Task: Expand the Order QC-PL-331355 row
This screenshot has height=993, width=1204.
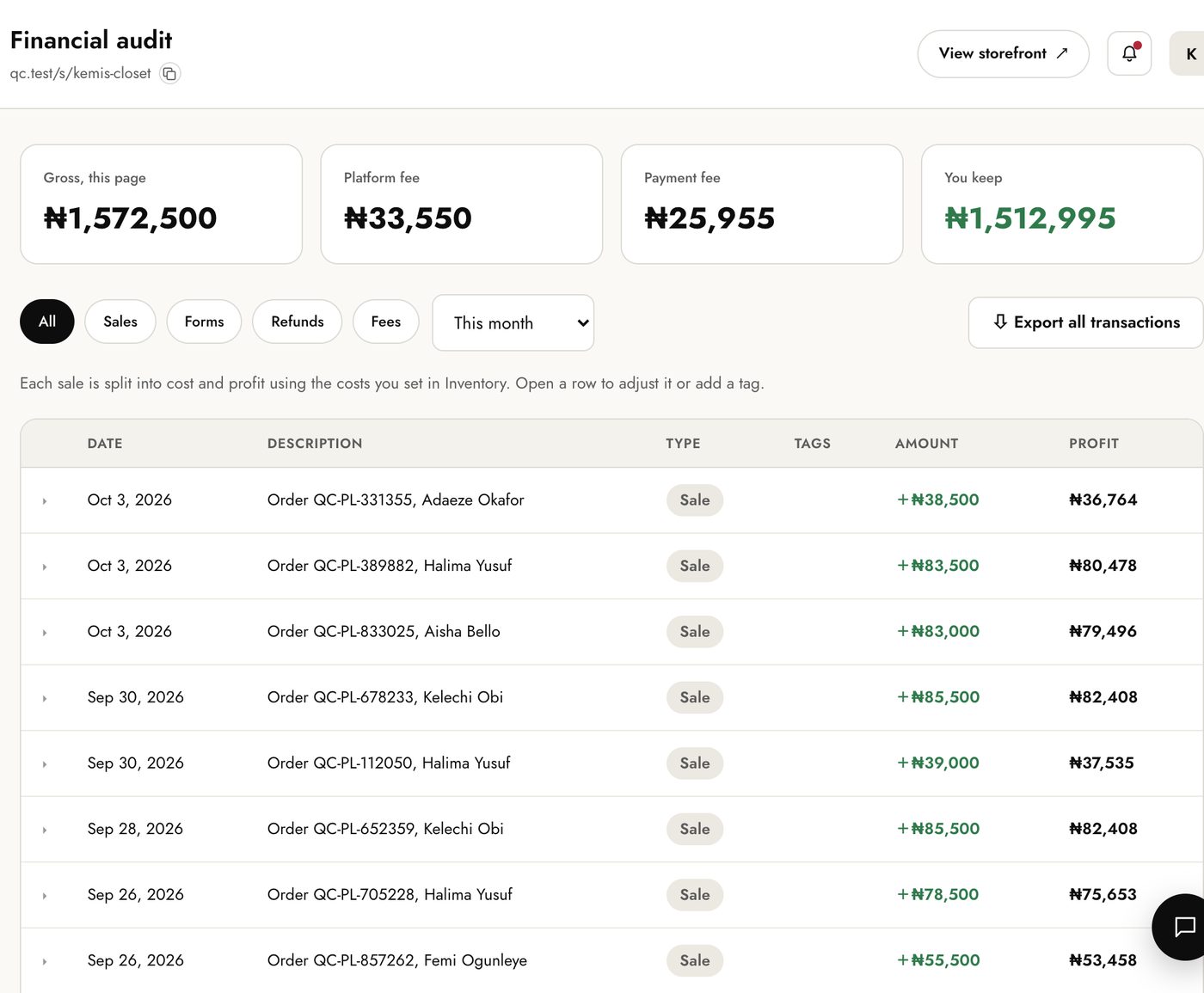Action: pyautogui.click(x=45, y=500)
